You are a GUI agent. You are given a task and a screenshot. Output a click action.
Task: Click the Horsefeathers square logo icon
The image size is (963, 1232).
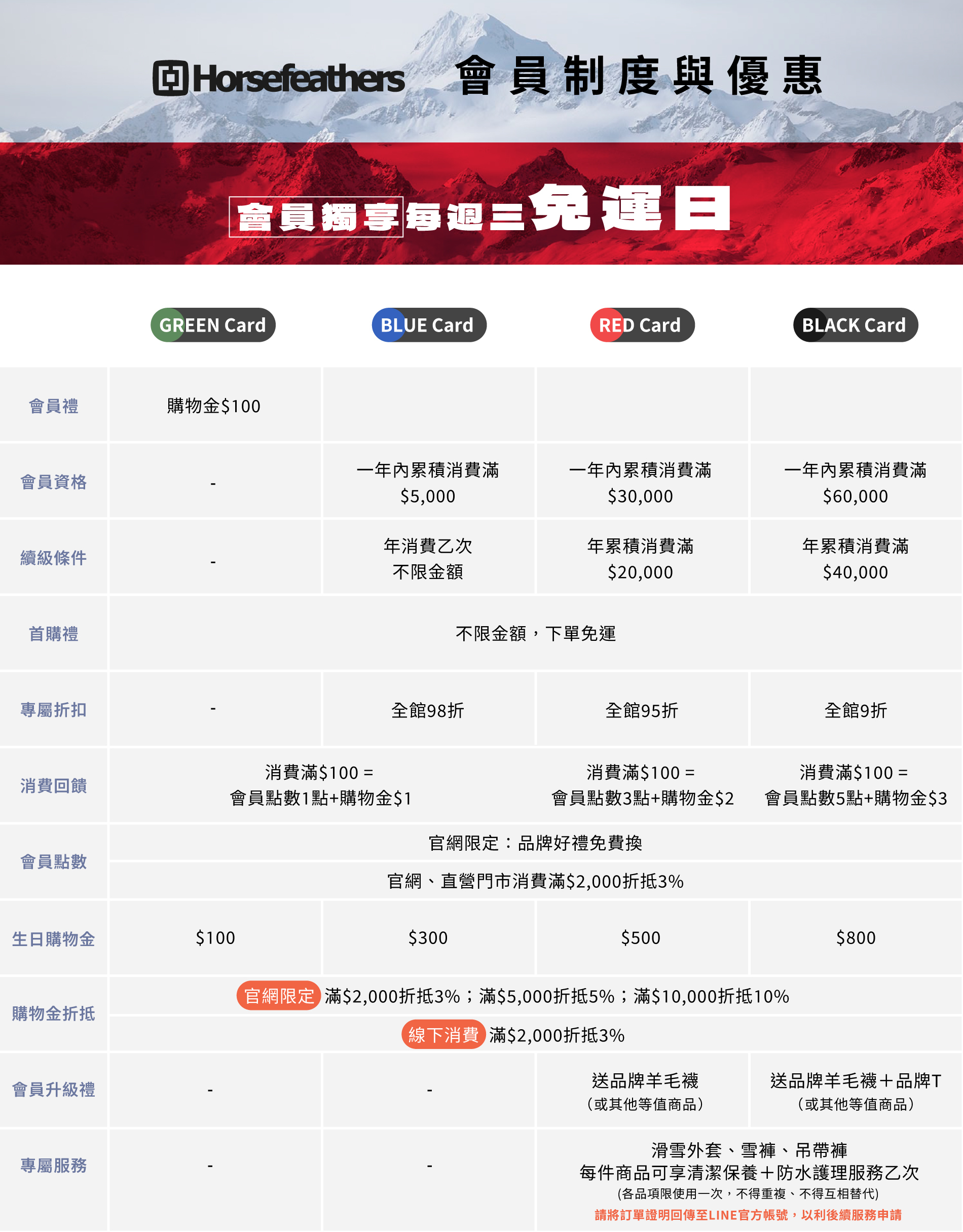pyautogui.click(x=170, y=78)
